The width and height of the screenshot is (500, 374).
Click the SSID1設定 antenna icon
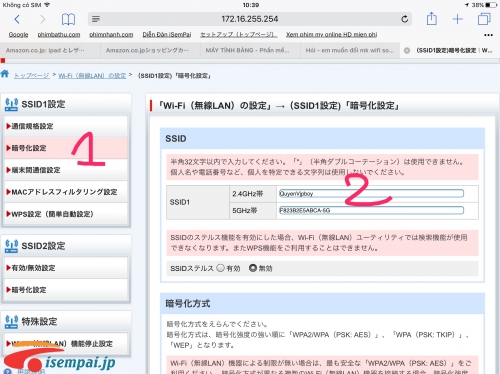coord(11,104)
